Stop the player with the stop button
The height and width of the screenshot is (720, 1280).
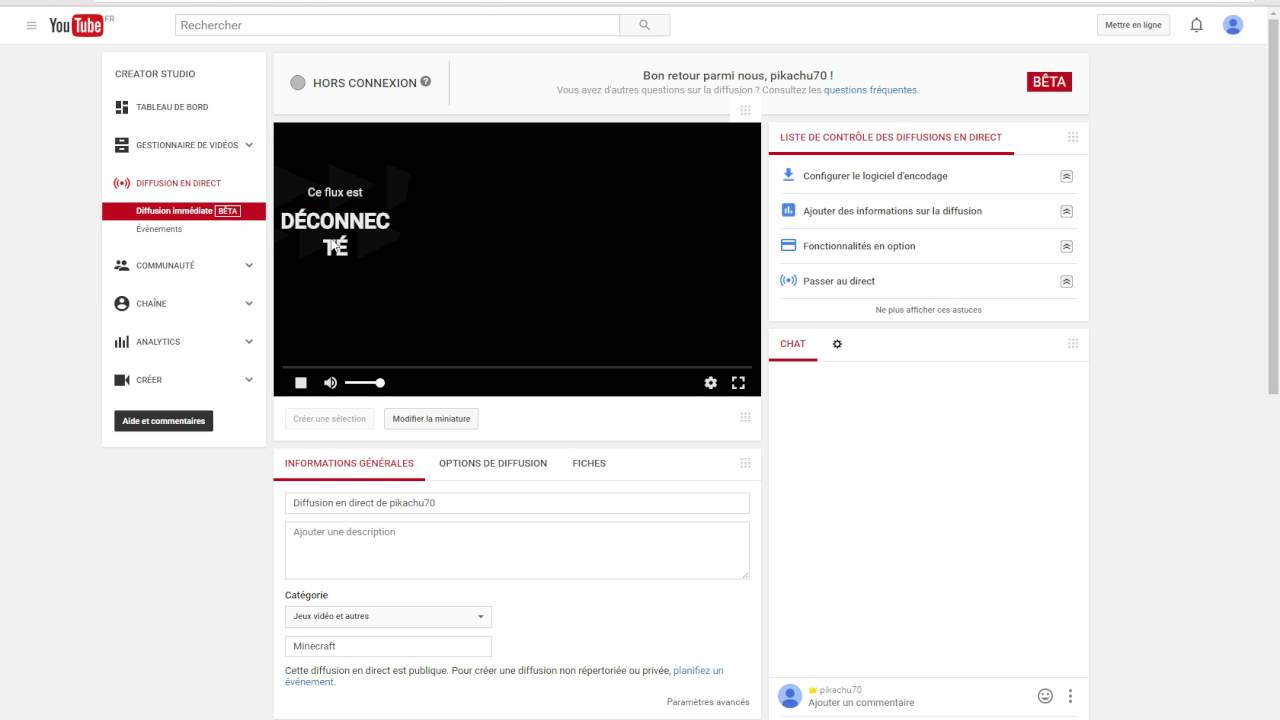click(301, 383)
